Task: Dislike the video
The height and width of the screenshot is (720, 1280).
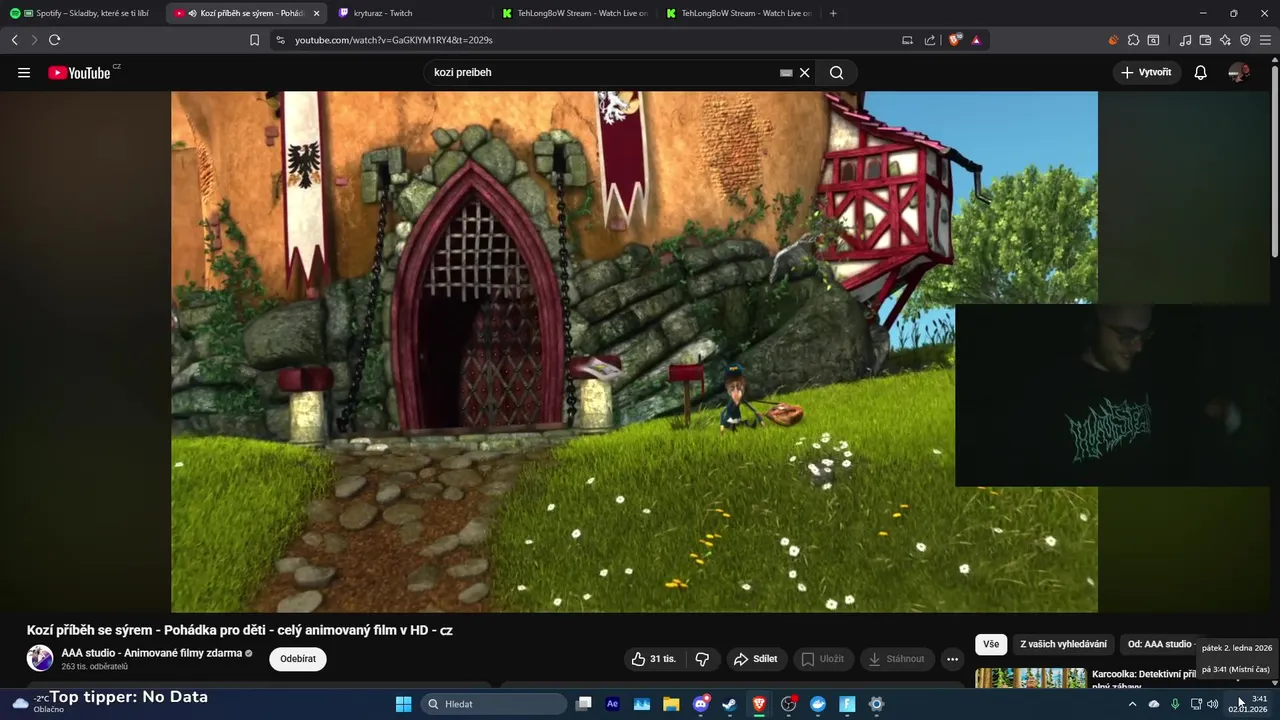Action: [x=702, y=659]
